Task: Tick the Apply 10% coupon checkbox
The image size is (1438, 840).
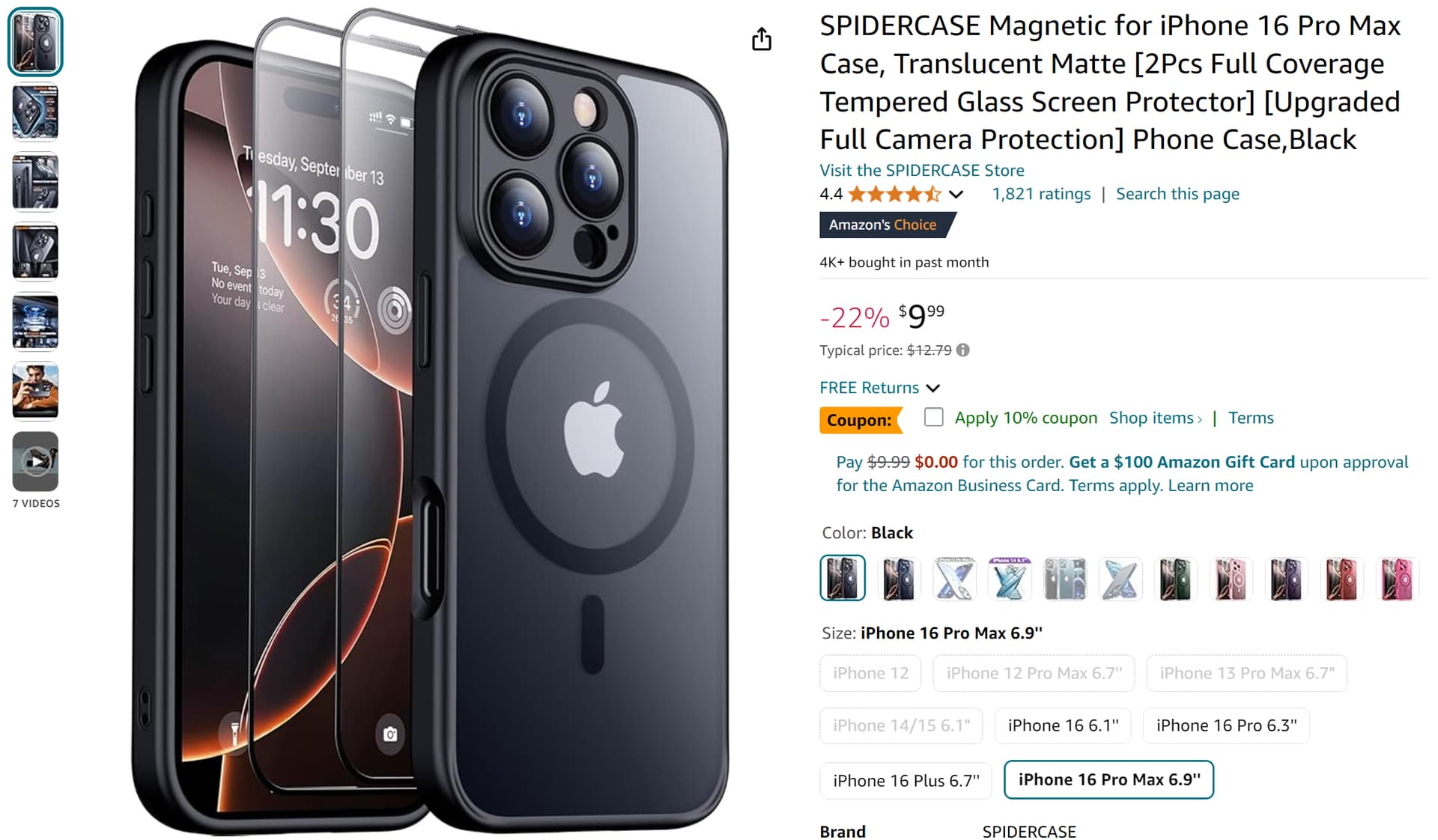Action: [x=933, y=417]
